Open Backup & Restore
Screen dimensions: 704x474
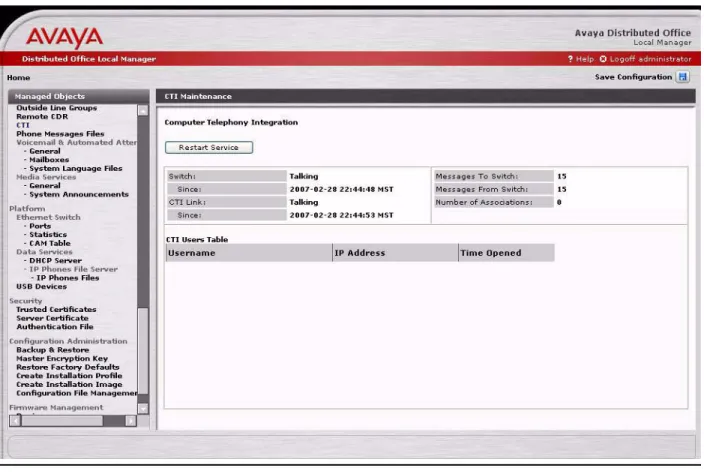53,350
